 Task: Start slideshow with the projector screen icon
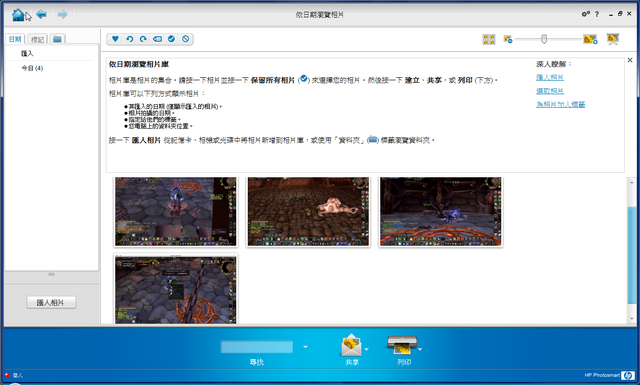(x=613, y=39)
